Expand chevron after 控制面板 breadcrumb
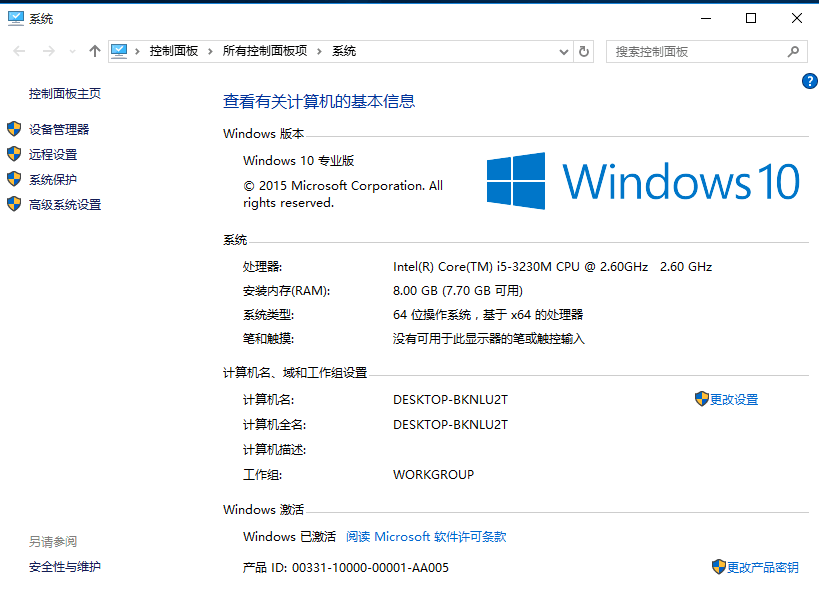Image resolution: width=819 pixels, height=595 pixels. pos(210,51)
